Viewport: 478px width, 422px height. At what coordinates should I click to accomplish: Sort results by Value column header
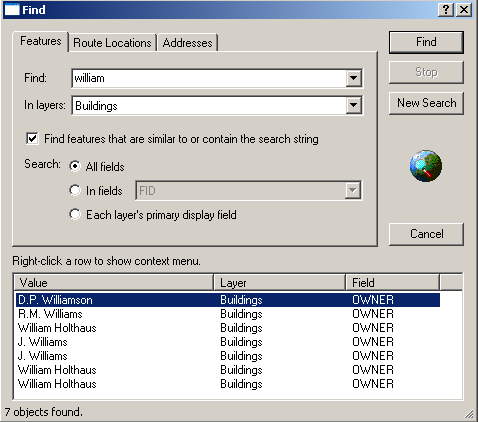click(x=114, y=283)
